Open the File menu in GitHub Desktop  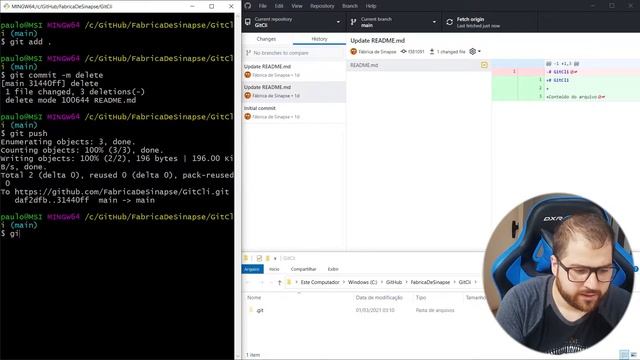[x=262, y=6]
